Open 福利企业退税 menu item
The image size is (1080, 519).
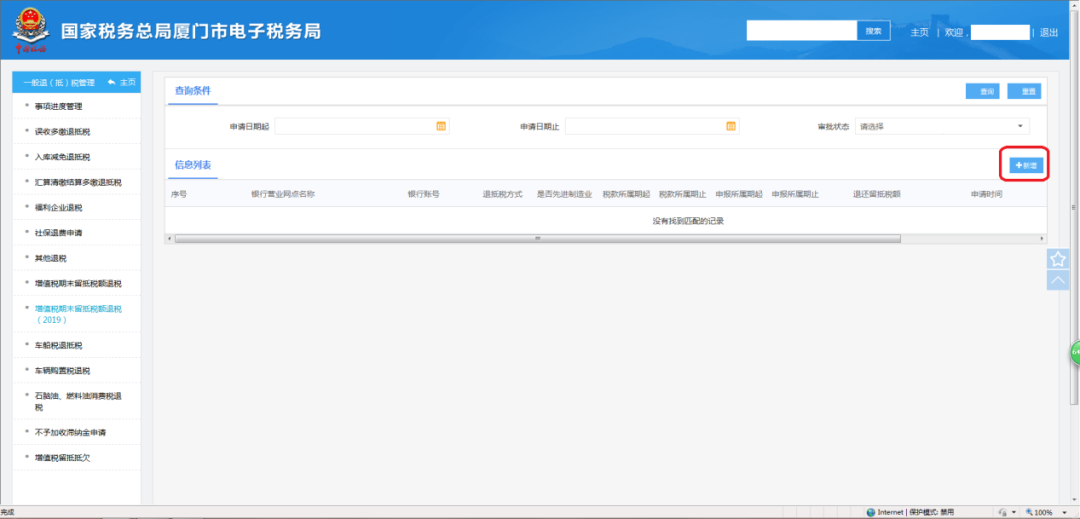[59, 207]
